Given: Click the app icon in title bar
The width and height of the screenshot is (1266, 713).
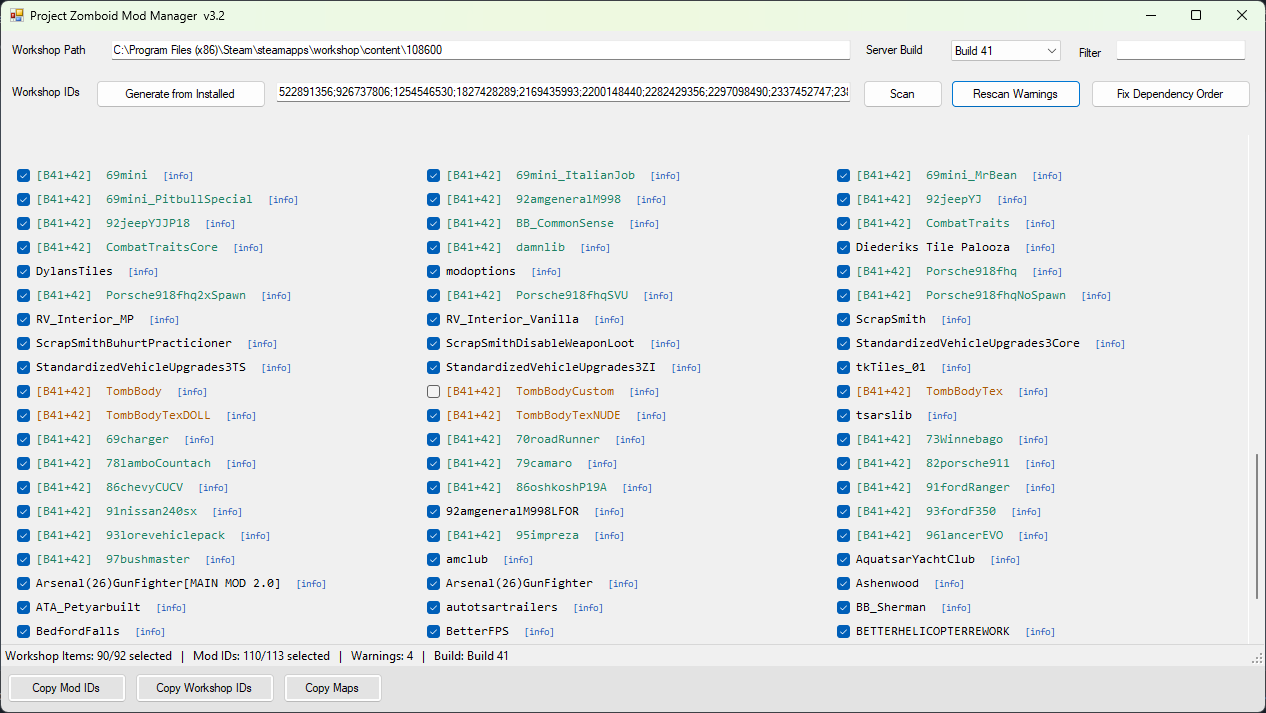Looking at the screenshot, I should point(16,15).
